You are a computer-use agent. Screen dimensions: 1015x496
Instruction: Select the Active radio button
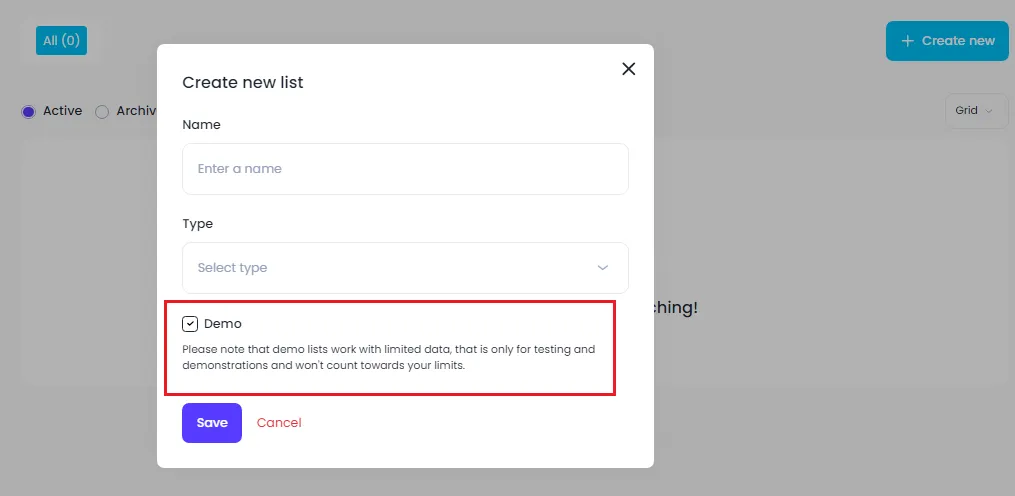point(28,112)
